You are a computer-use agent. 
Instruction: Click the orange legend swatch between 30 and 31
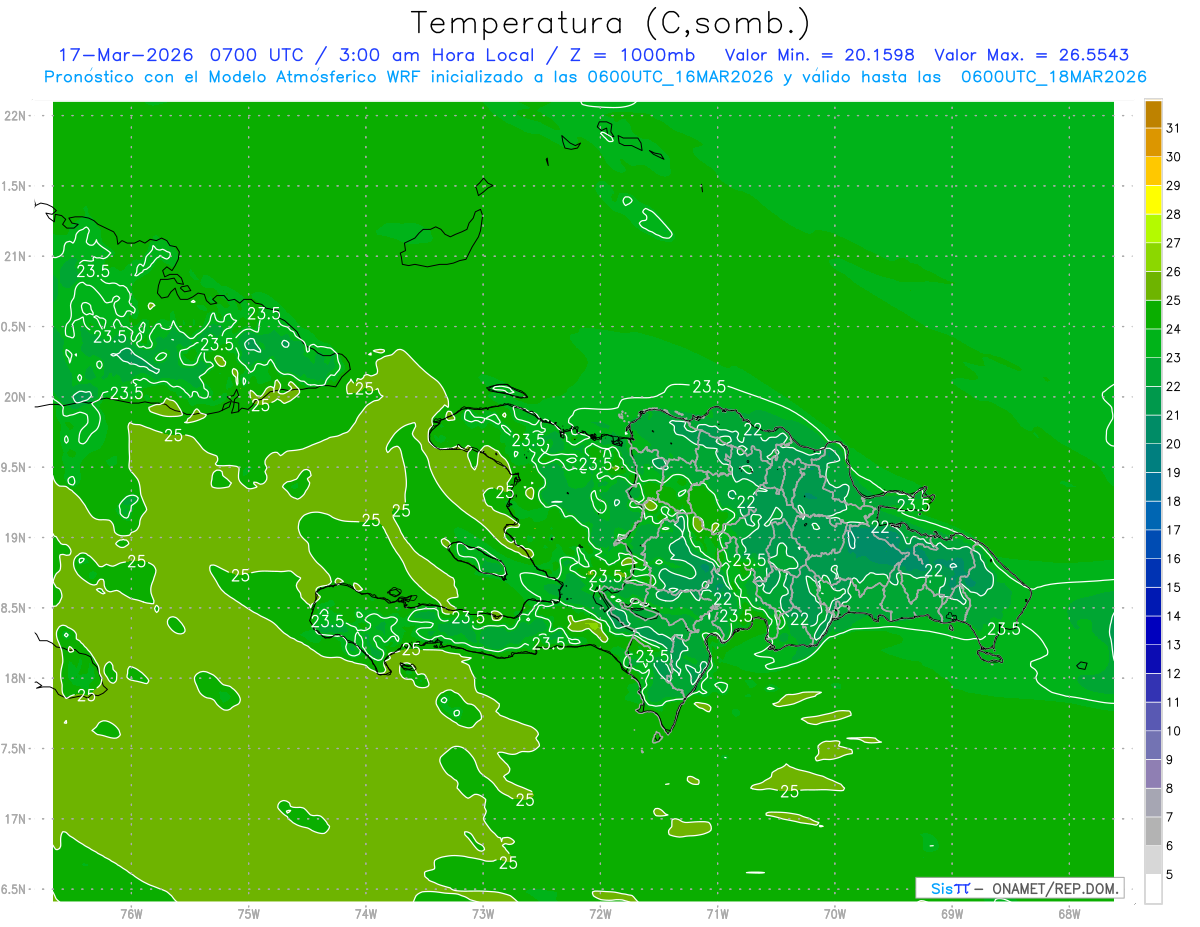[x=1153, y=143]
